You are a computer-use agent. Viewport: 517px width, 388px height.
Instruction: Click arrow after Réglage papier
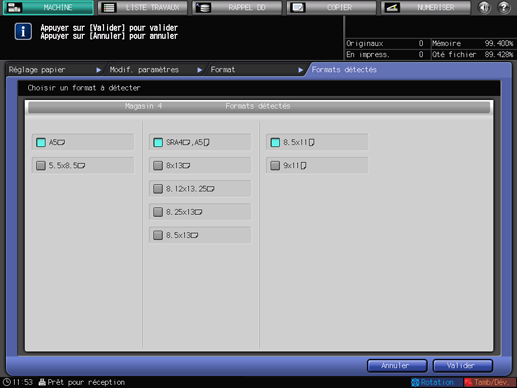(98, 70)
